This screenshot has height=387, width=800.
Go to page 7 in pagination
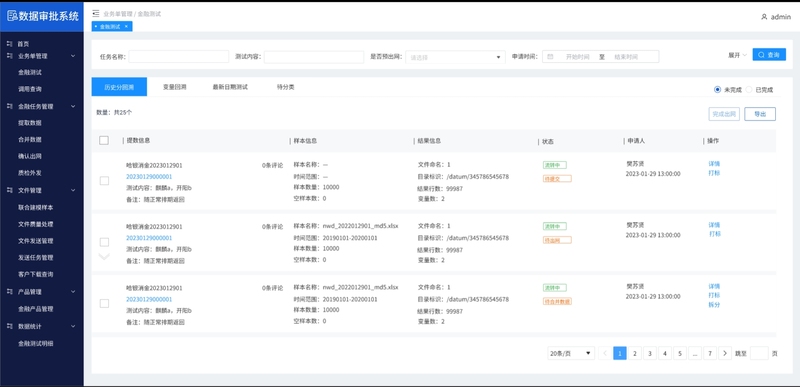coord(710,353)
